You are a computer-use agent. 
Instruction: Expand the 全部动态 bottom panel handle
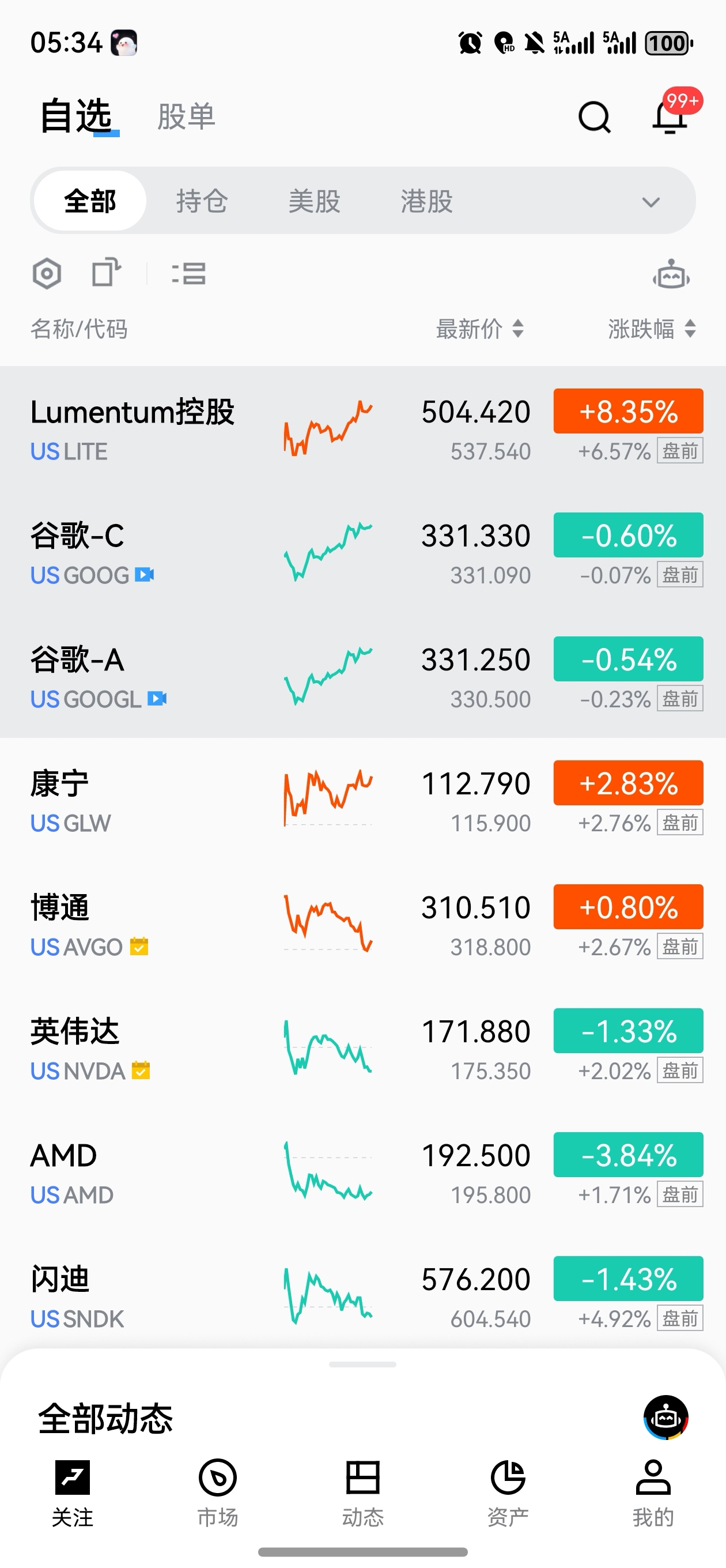(362, 1365)
